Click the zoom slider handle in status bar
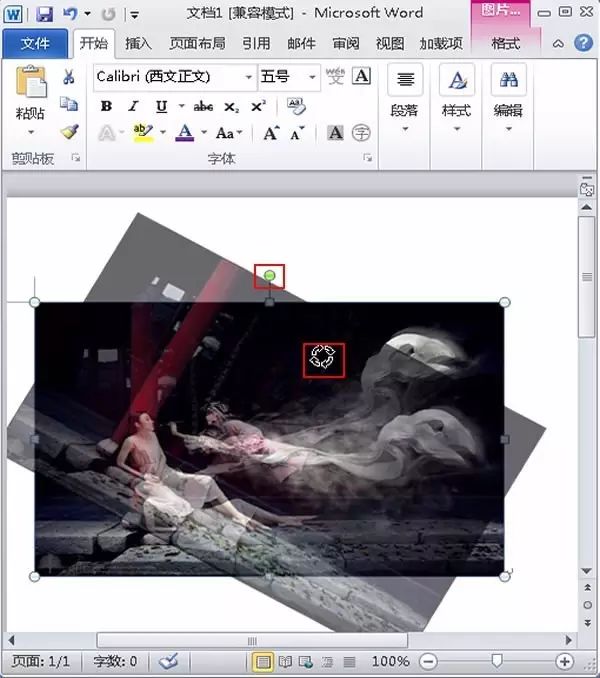Viewport: 600px width, 678px height. (497, 660)
